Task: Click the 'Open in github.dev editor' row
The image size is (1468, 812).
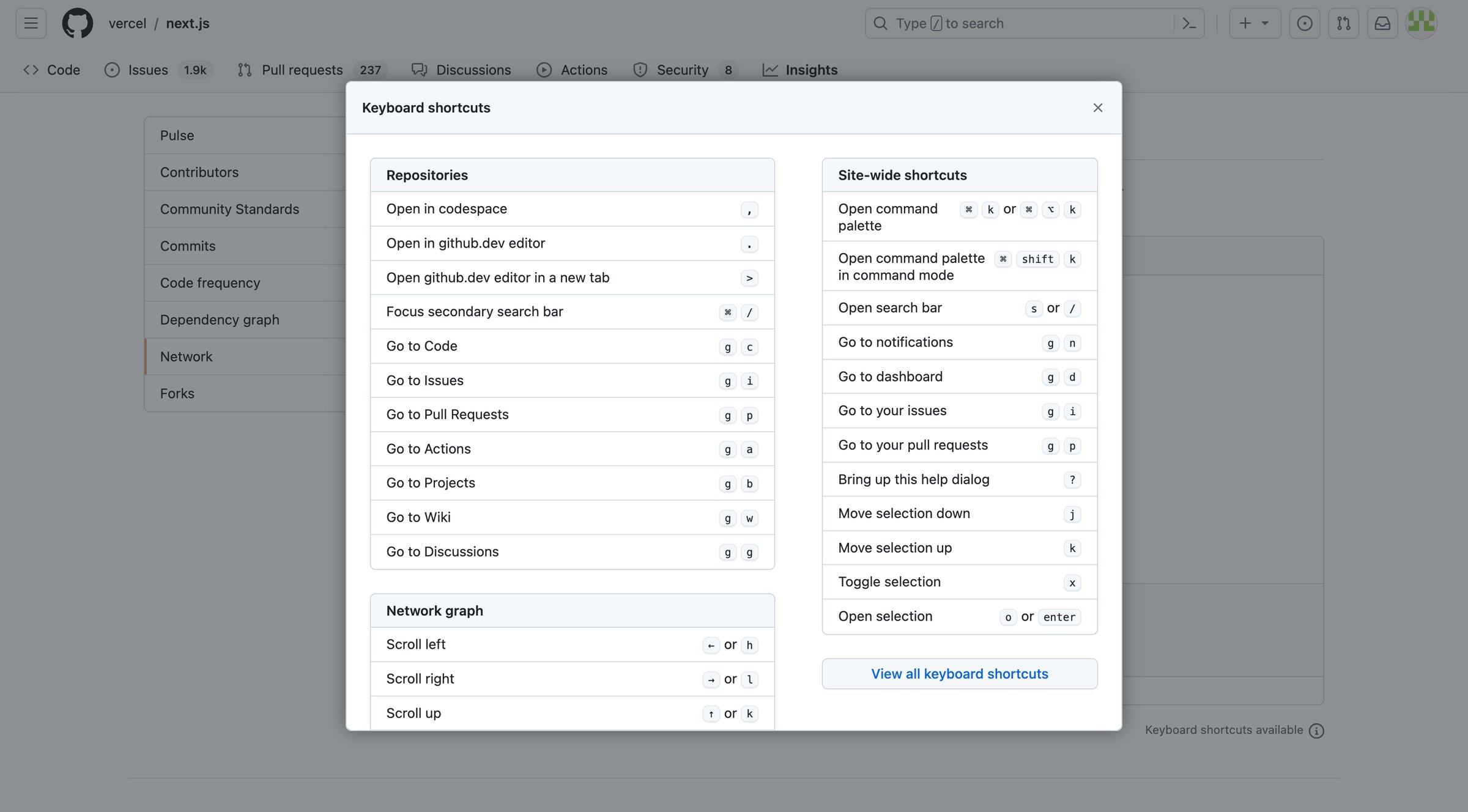Action: [573, 243]
